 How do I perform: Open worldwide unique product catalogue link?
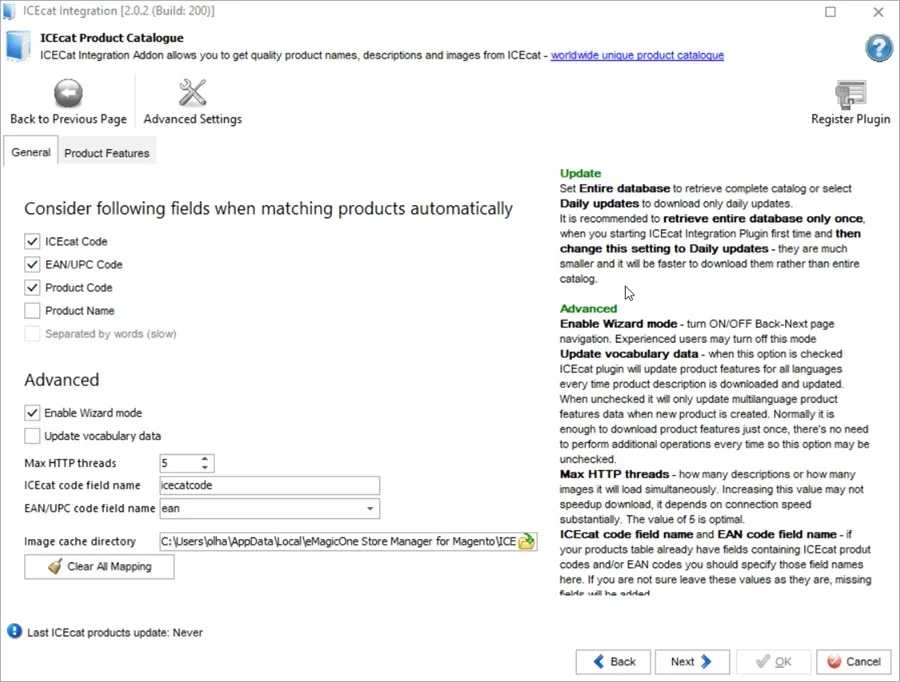click(x=637, y=55)
